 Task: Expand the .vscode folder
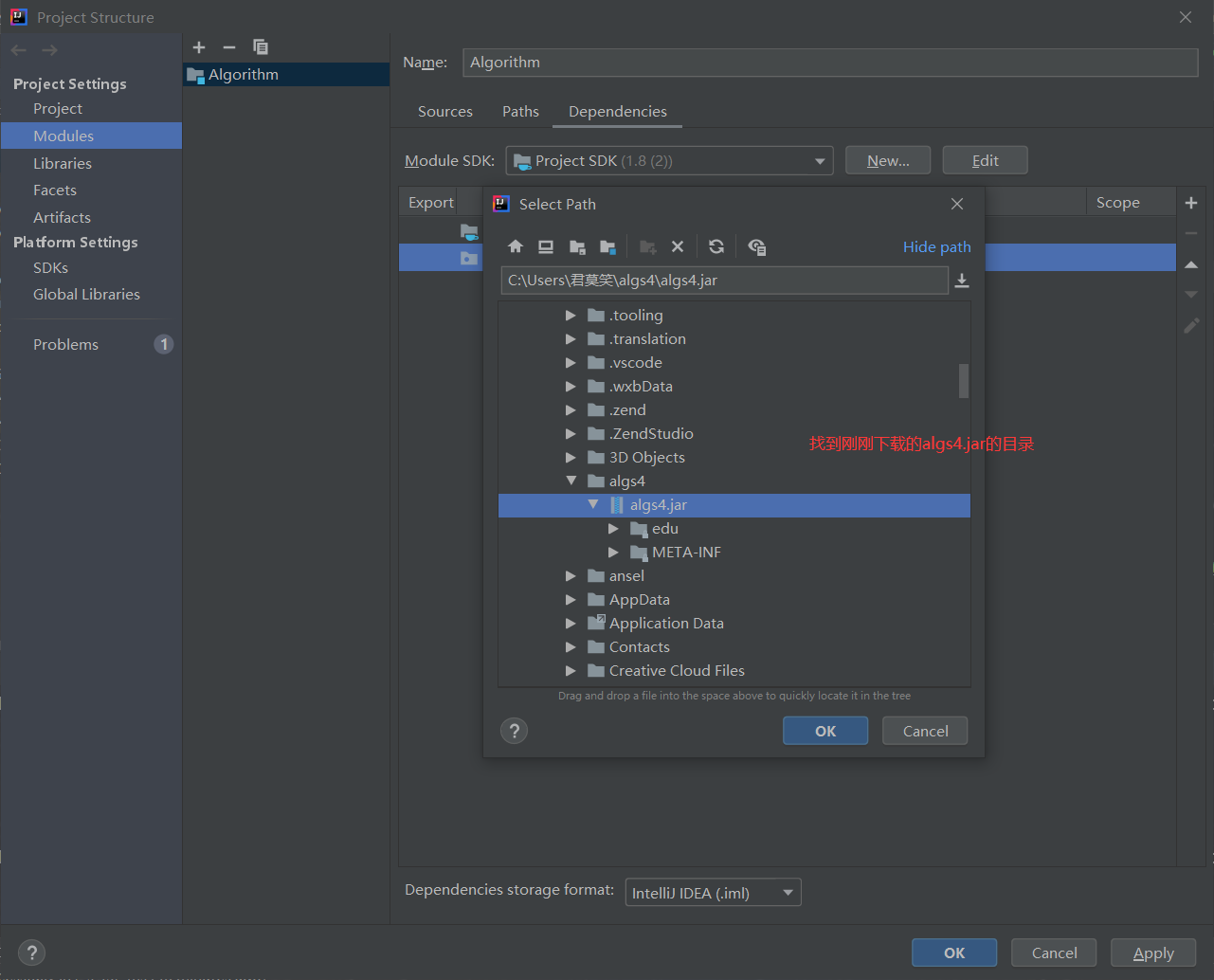click(x=571, y=362)
